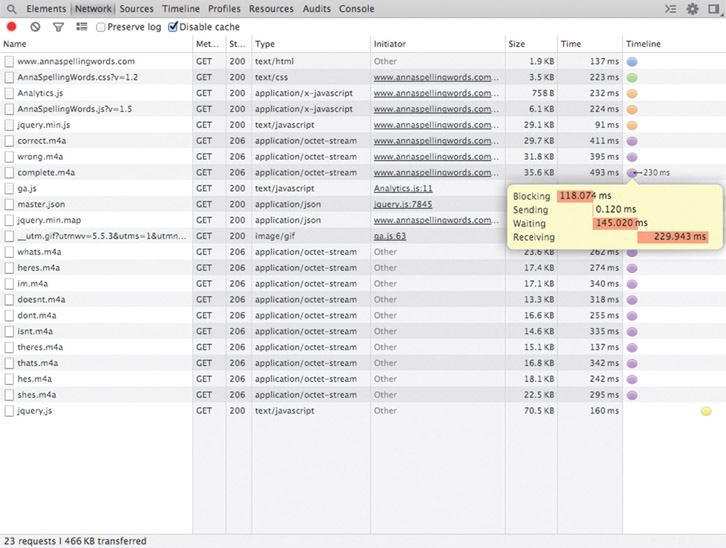Clear the network log with the clear icon
This screenshot has width=726, height=548.
pos(35,27)
